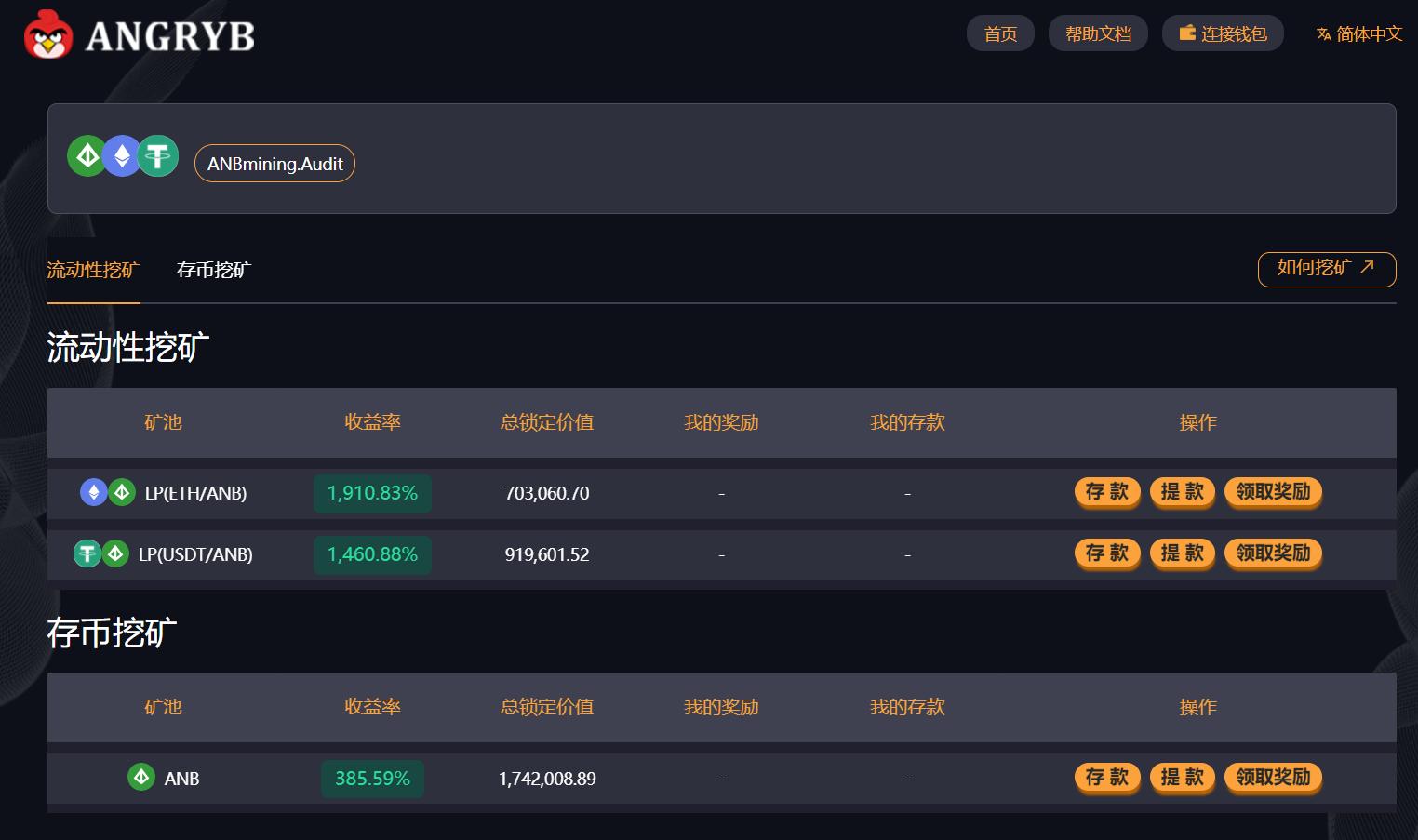
Task: Click 1,460.88% yield badge
Action: tap(372, 554)
